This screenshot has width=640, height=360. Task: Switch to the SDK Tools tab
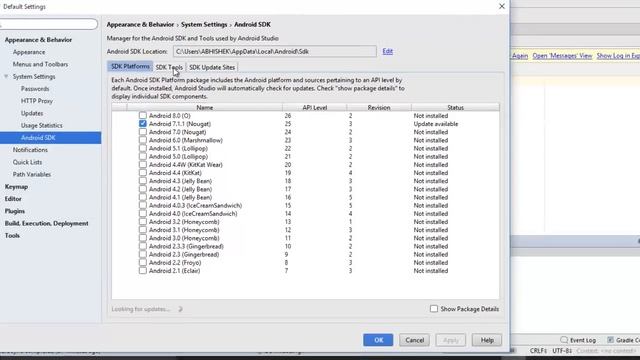tap(169, 67)
